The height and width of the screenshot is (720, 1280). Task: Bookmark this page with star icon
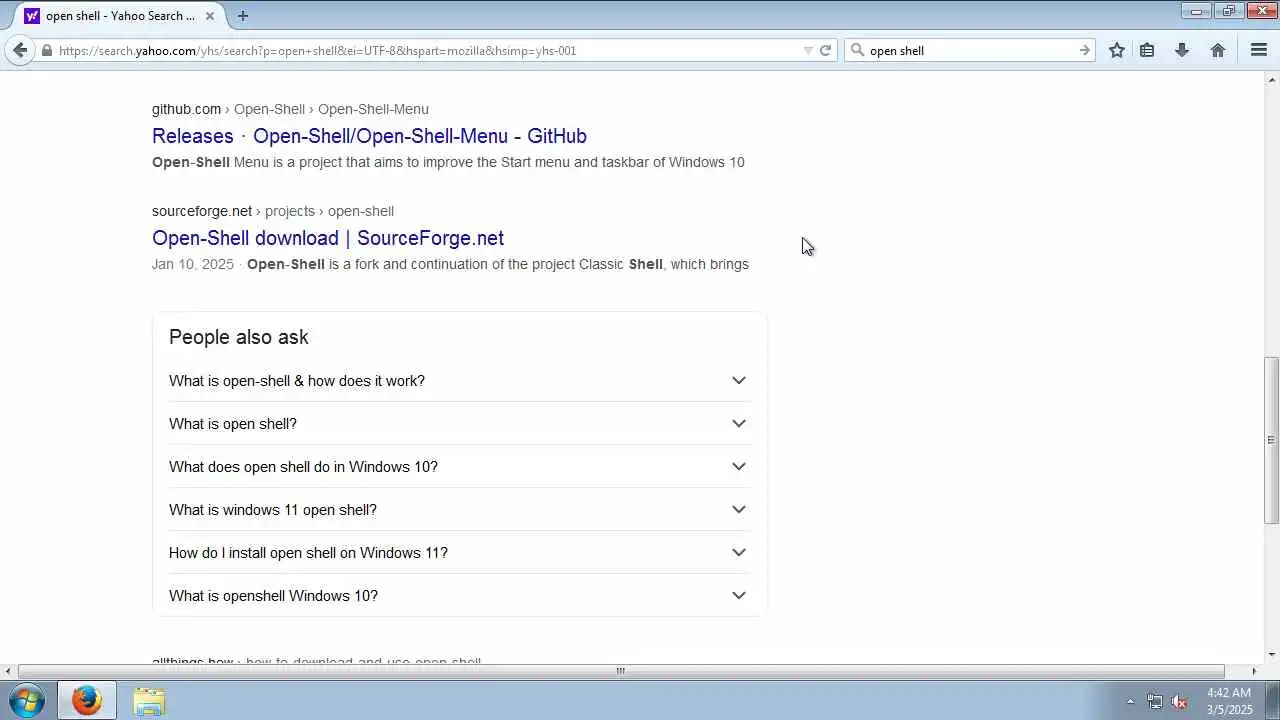coord(1117,50)
